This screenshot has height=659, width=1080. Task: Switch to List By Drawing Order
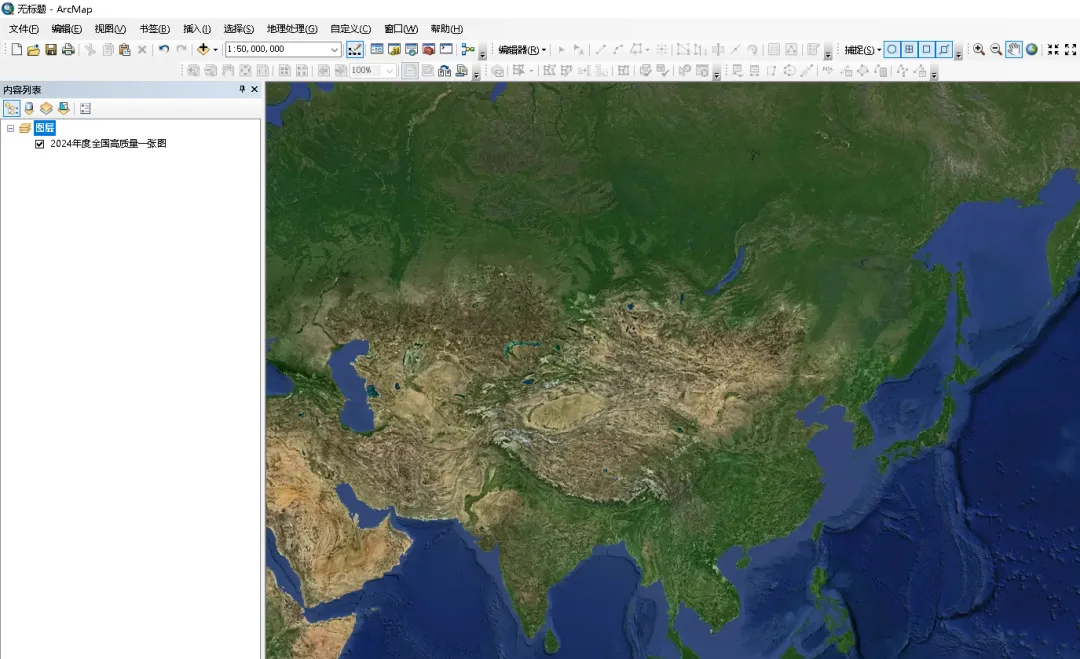point(12,108)
